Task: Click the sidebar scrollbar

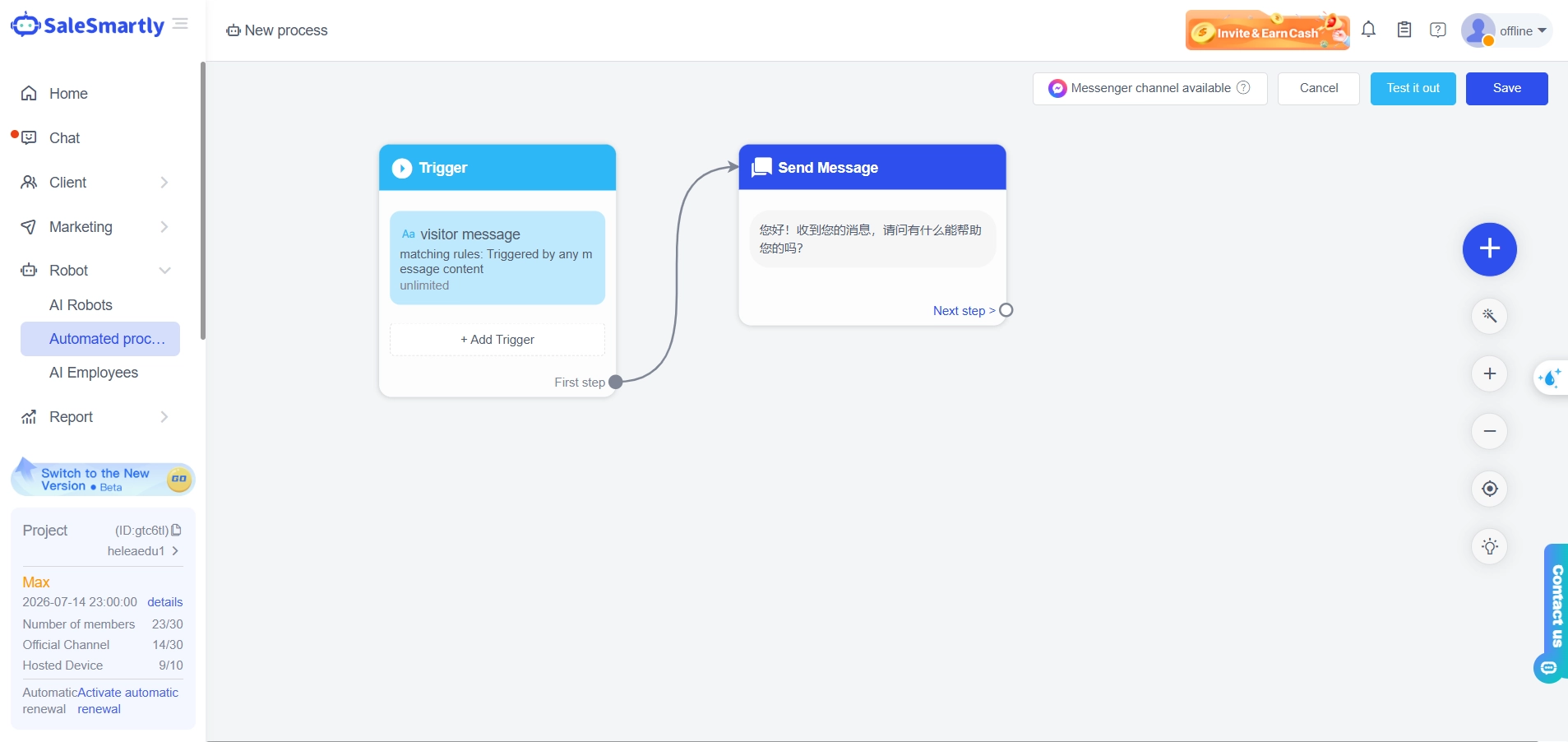Action: coord(202,201)
